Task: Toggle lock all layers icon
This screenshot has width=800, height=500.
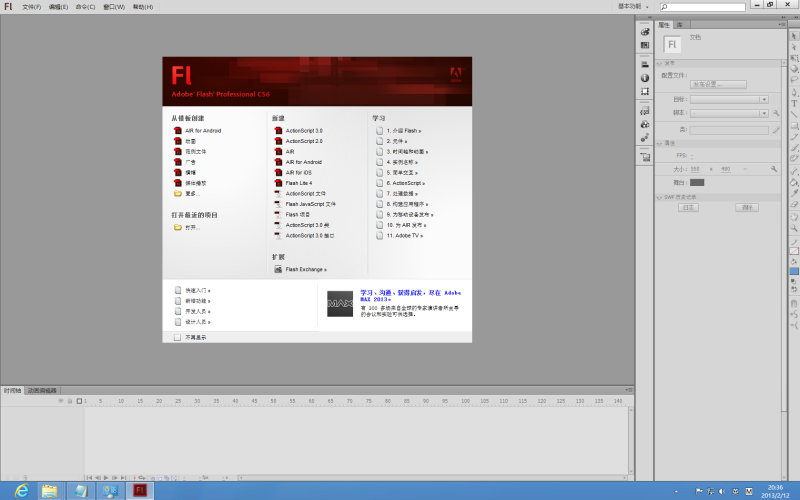Action: pyautogui.click(x=70, y=401)
